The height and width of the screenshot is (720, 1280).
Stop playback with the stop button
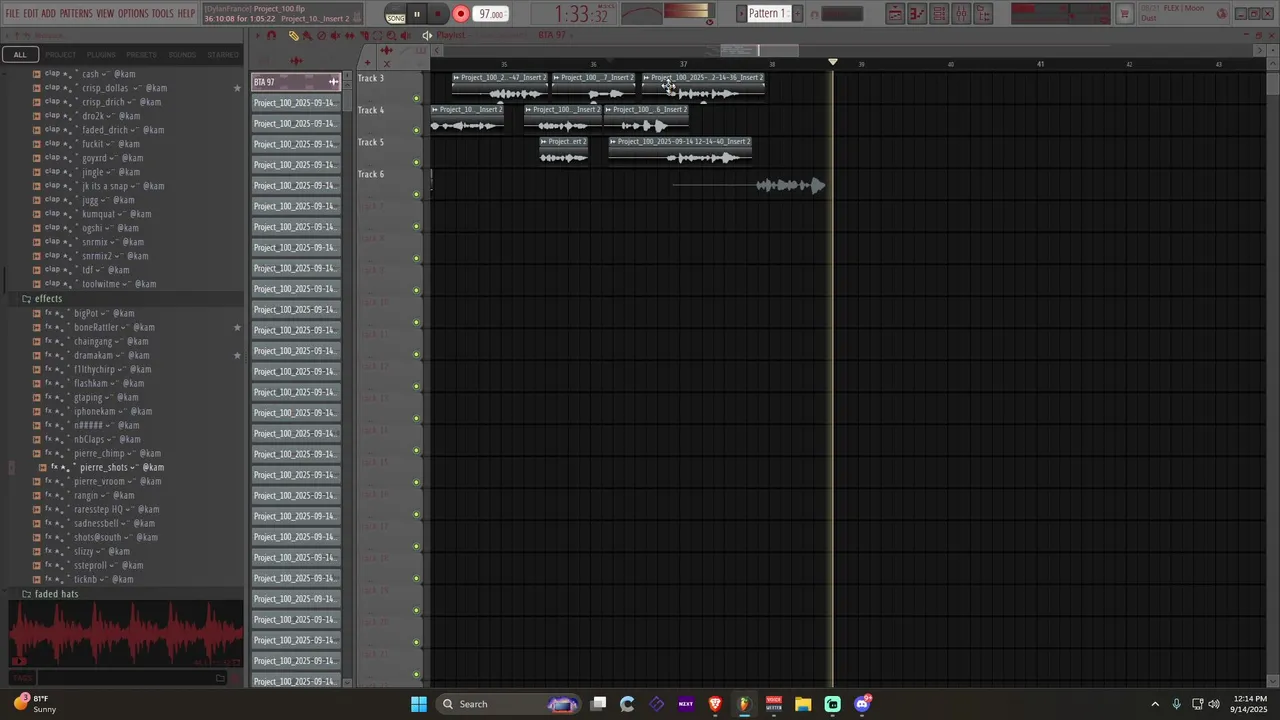439,14
